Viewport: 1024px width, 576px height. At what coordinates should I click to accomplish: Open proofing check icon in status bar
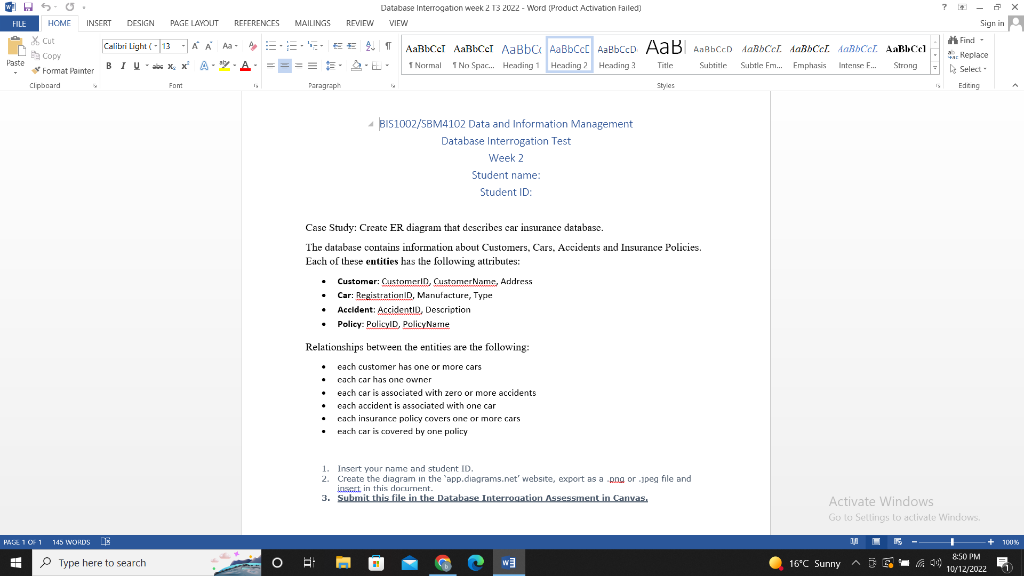pos(106,542)
